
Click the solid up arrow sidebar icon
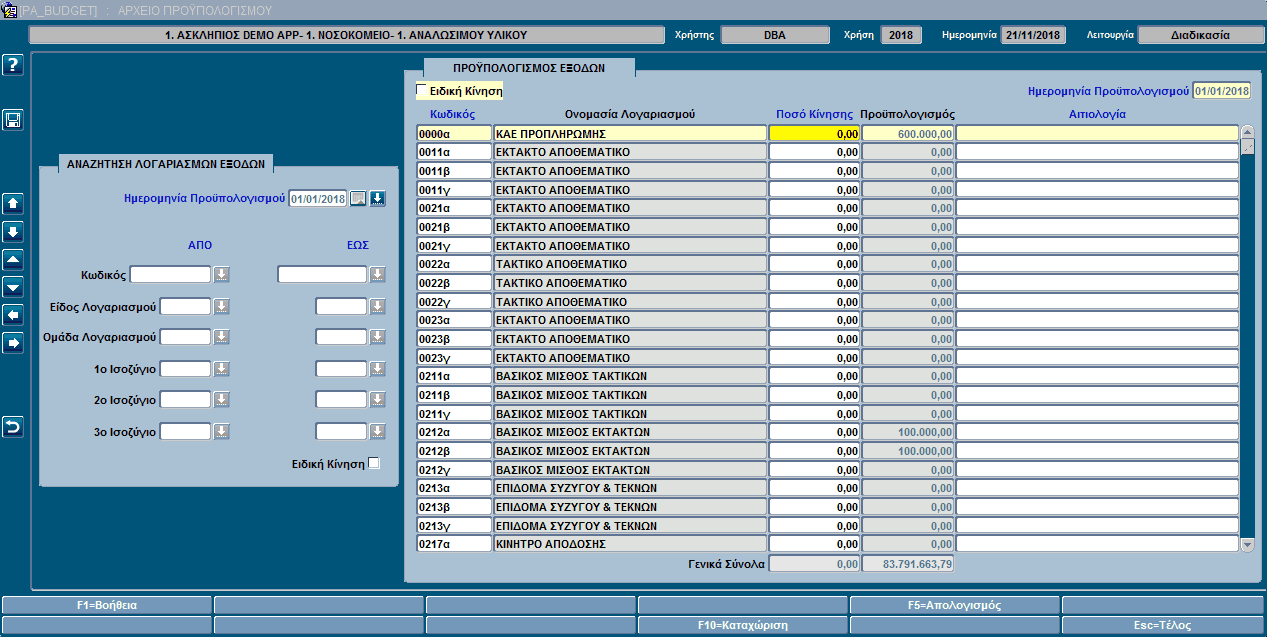coord(13,204)
